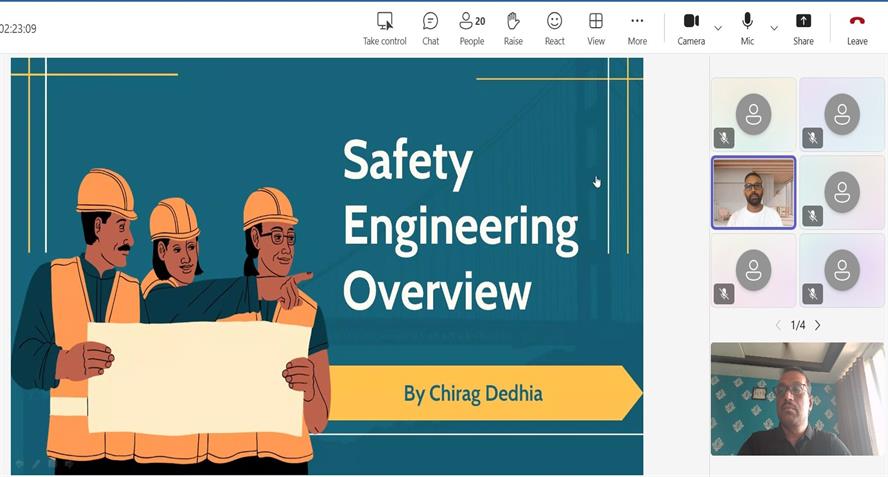888x477 pixels.
Task: Share your screen with the Share button
Action: [x=803, y=28]
